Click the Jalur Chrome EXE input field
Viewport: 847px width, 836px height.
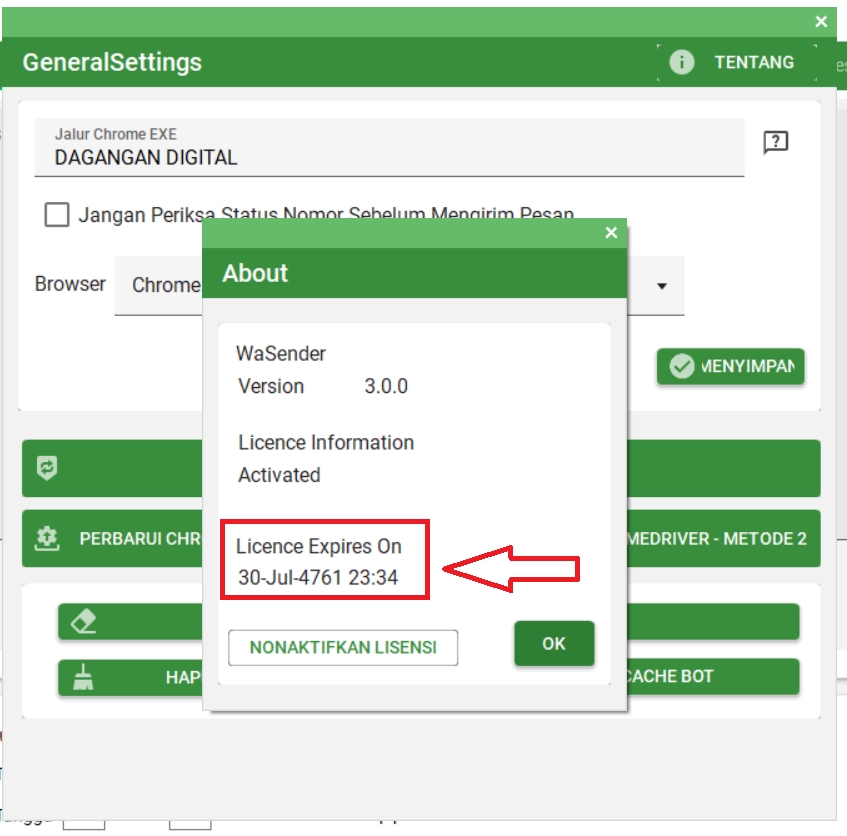pos(389,147)
